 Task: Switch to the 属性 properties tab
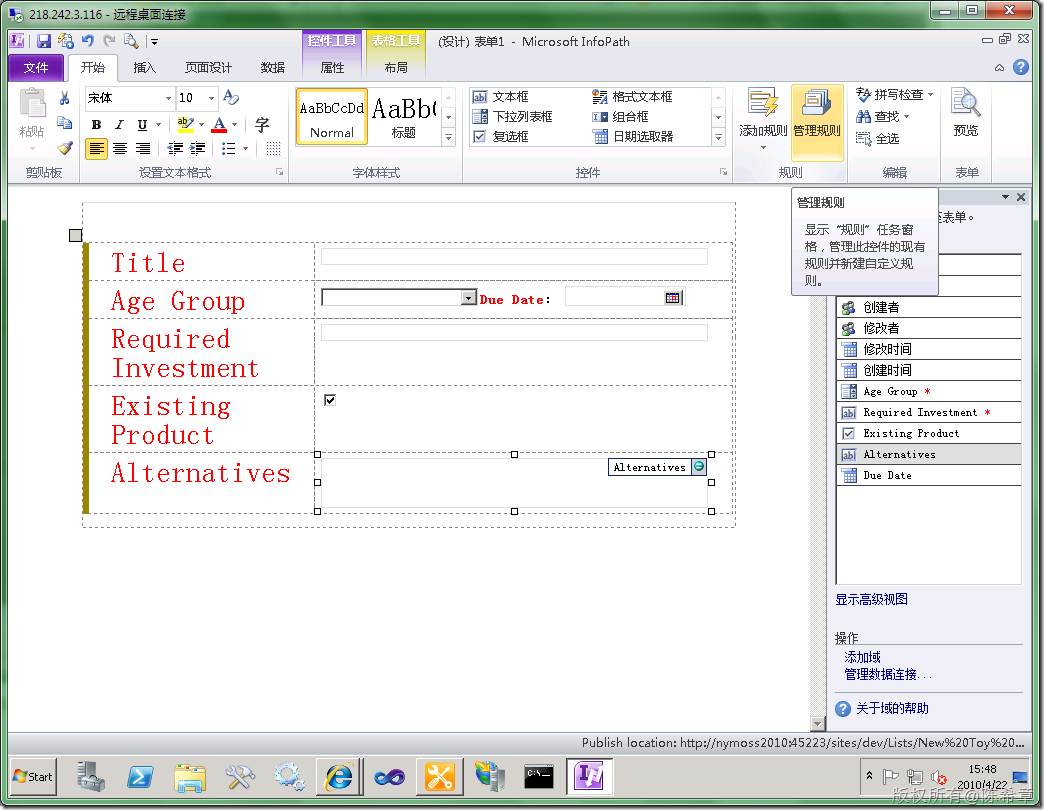click(332, 67)
